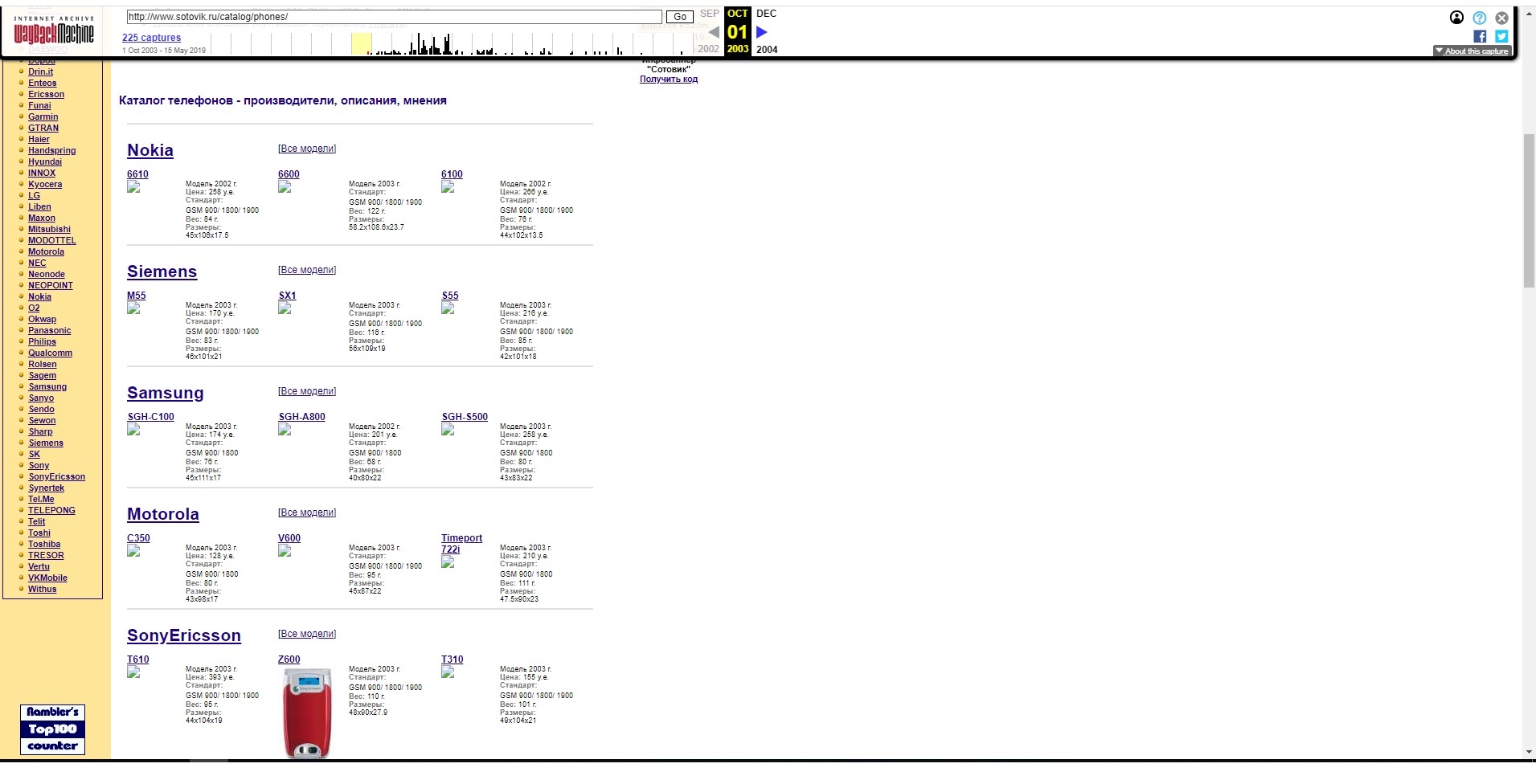Click the scrollbar down arrow
The image size is (1536, 784).
(1529, 752)
